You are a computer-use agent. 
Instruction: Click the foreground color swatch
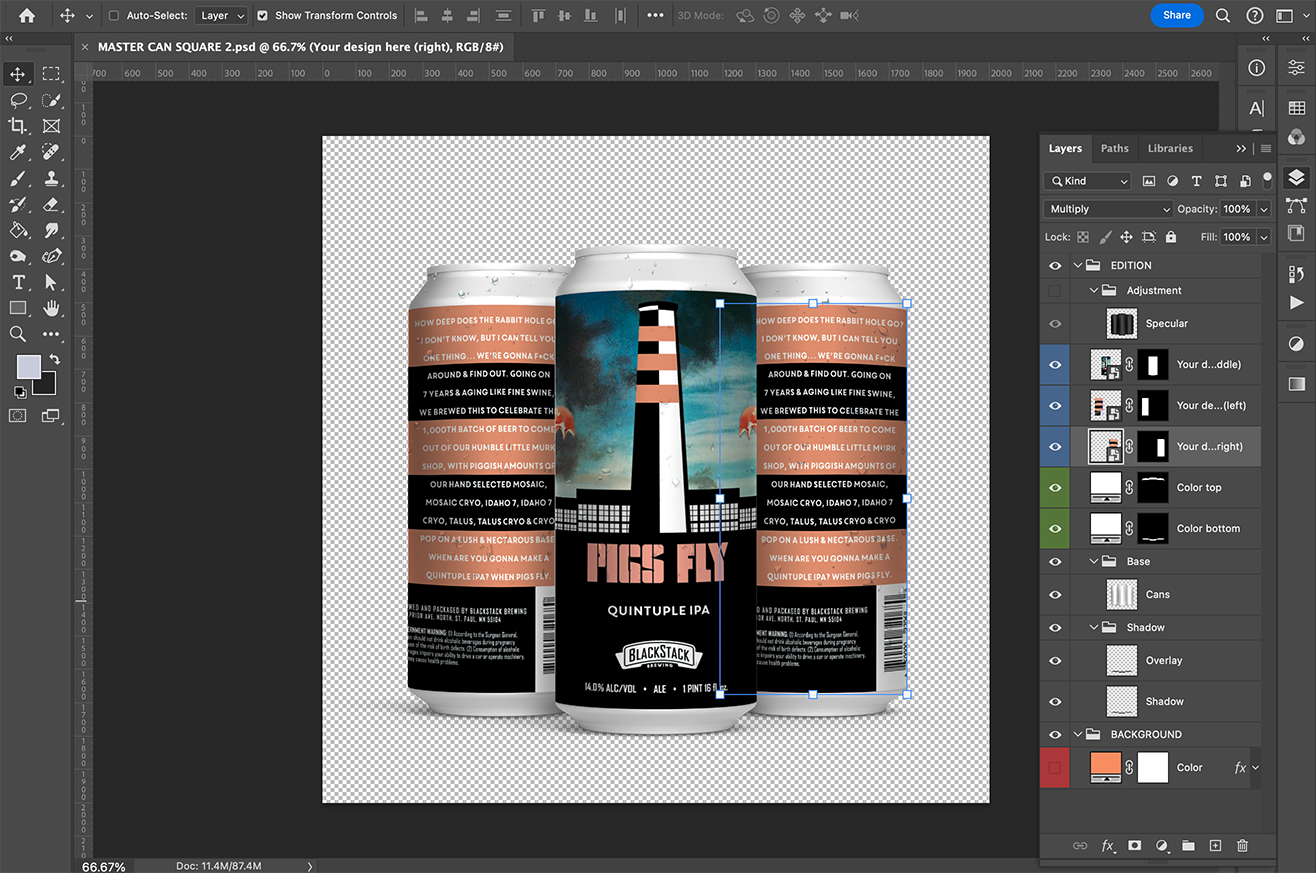coord(27,366)
